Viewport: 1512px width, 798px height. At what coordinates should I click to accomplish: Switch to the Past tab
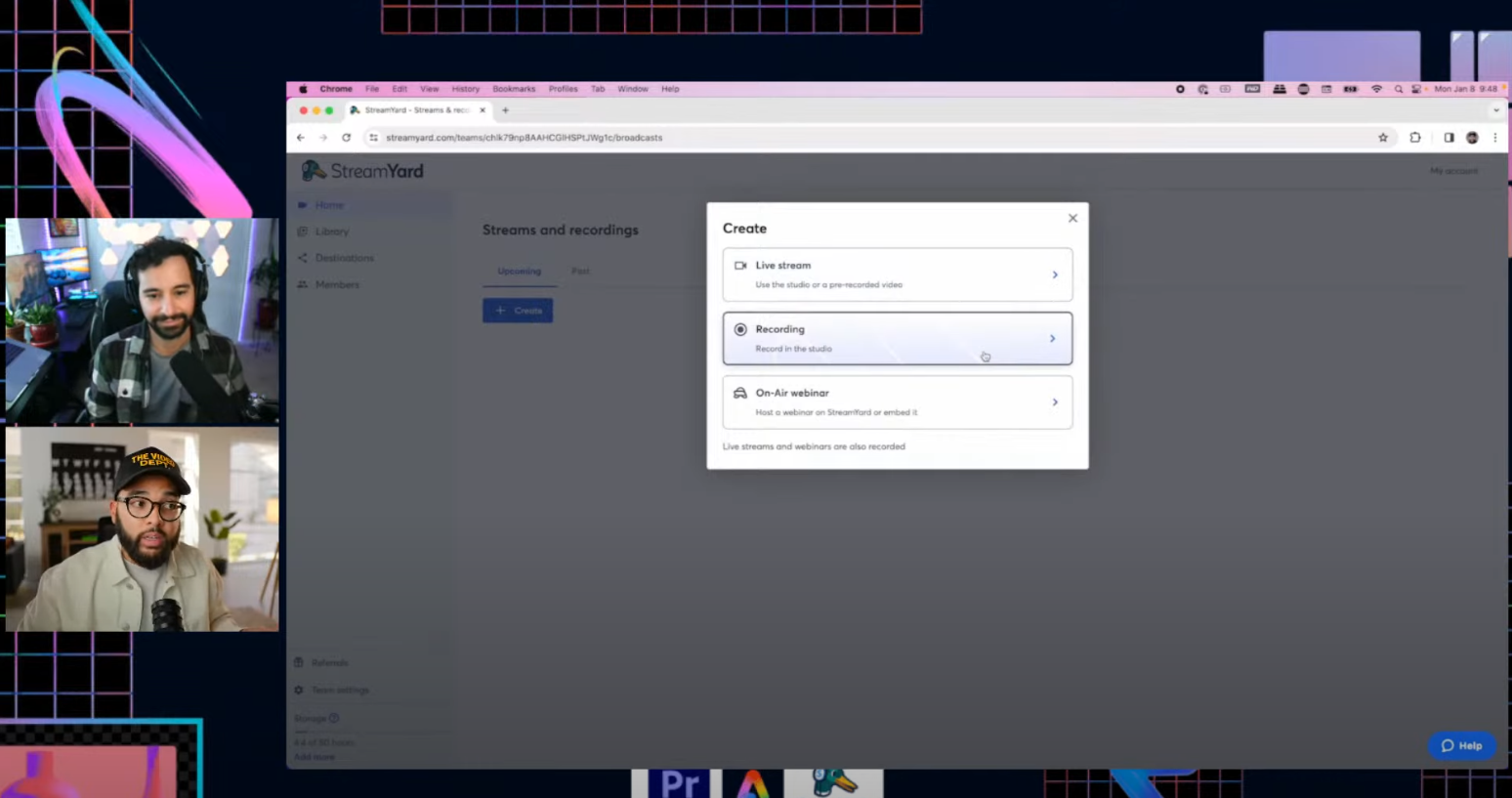tap(580, 272)
